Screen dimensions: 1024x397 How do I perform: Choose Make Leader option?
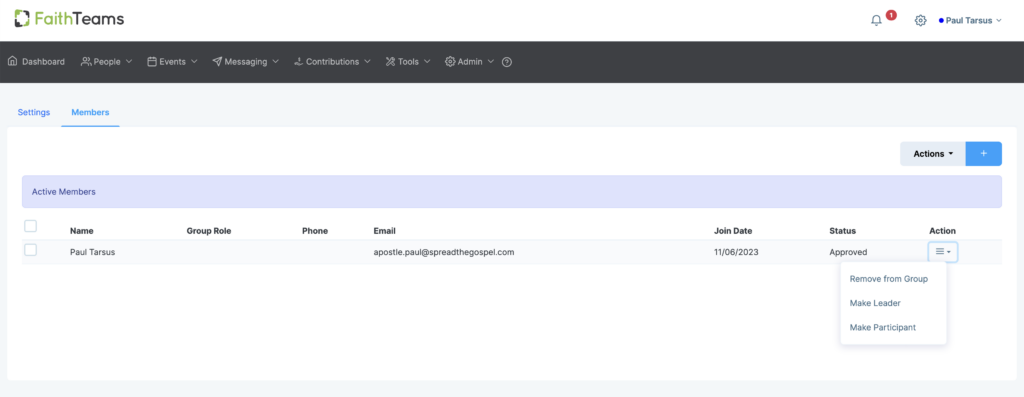coord(875,303)
